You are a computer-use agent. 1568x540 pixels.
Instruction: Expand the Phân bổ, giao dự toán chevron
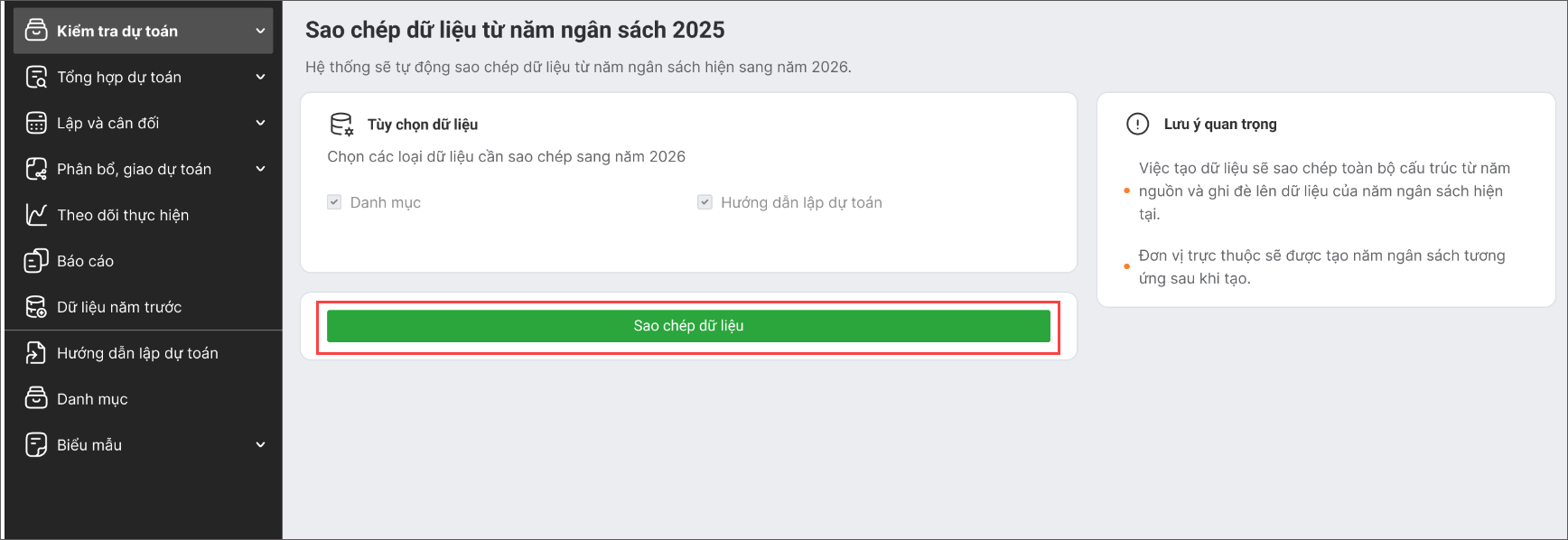tap(260, 169)
